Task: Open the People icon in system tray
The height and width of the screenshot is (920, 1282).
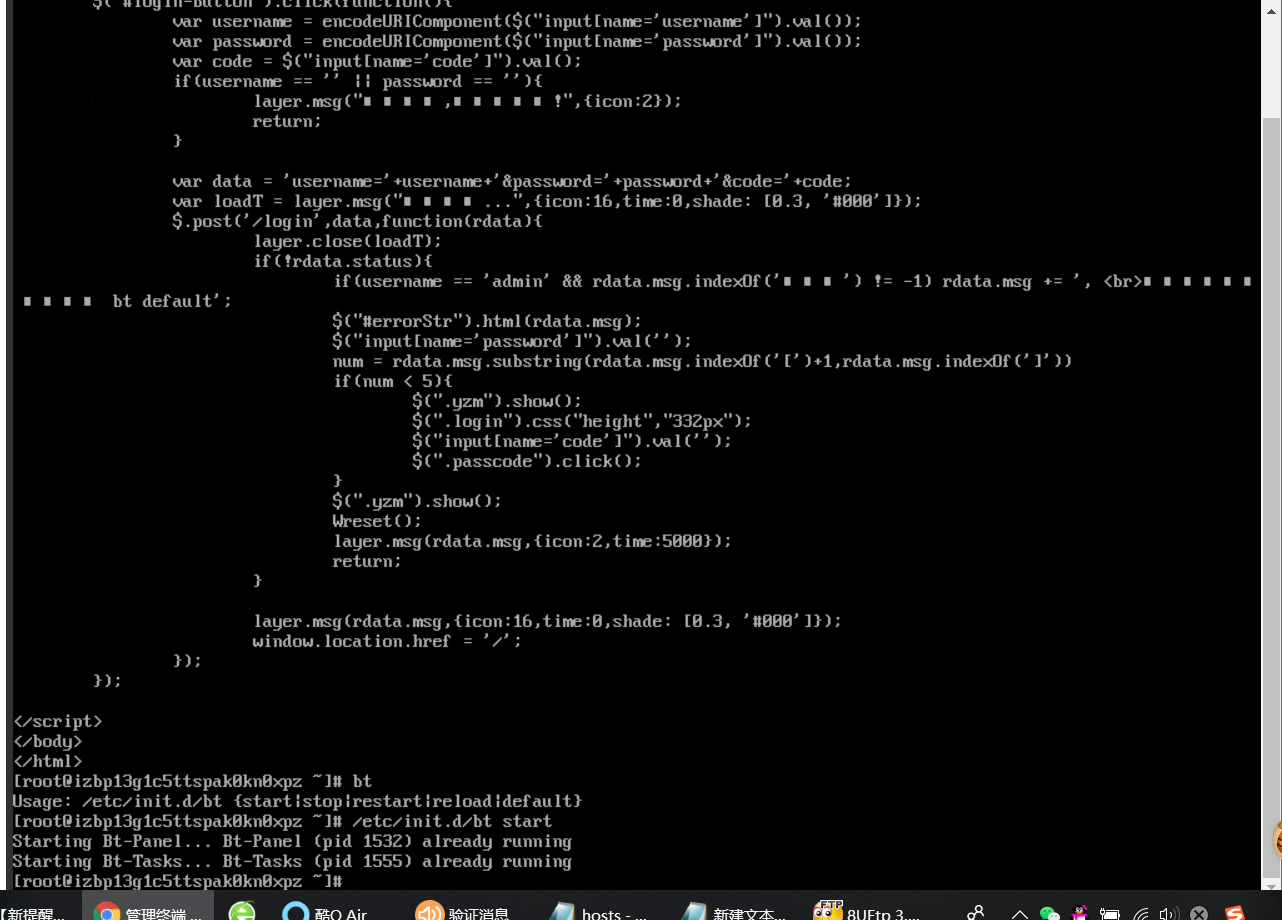Action: (x=975, y=912)
